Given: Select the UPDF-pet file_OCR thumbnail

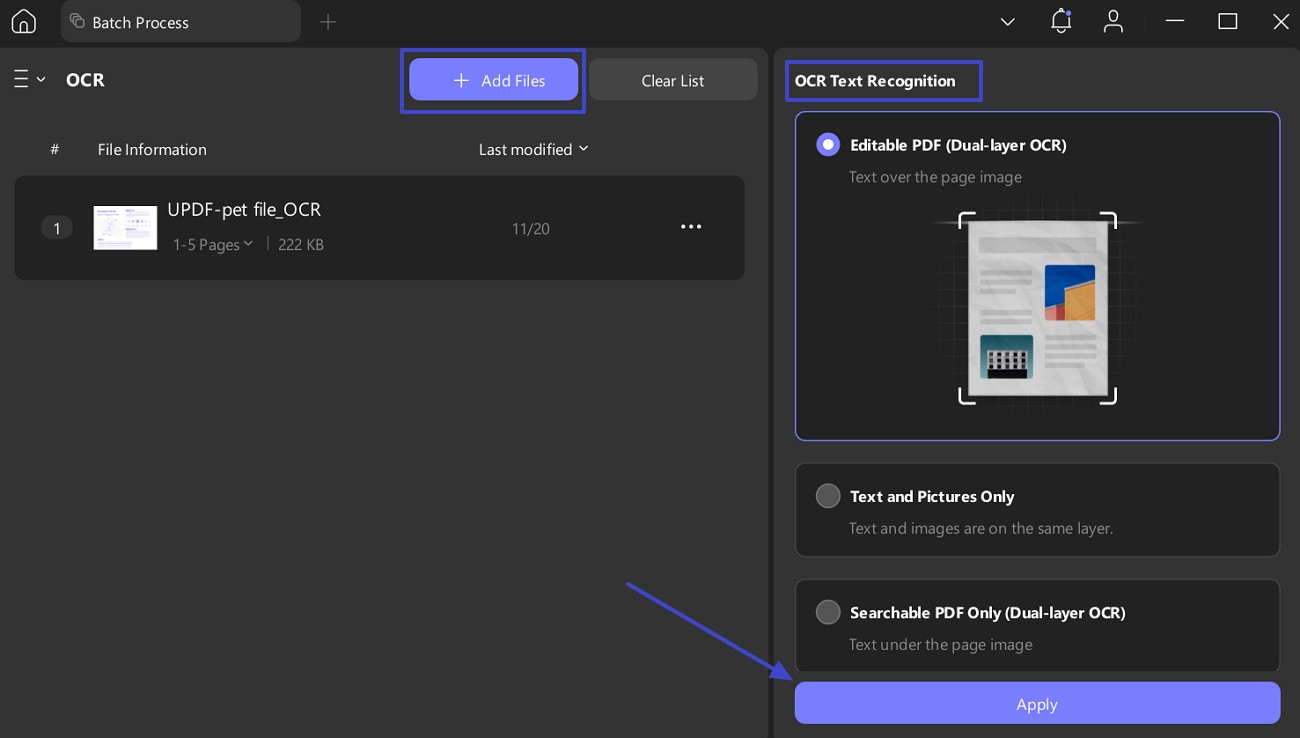Looking at the screenshot, I should pyautogui.click(x=125, y=228).
